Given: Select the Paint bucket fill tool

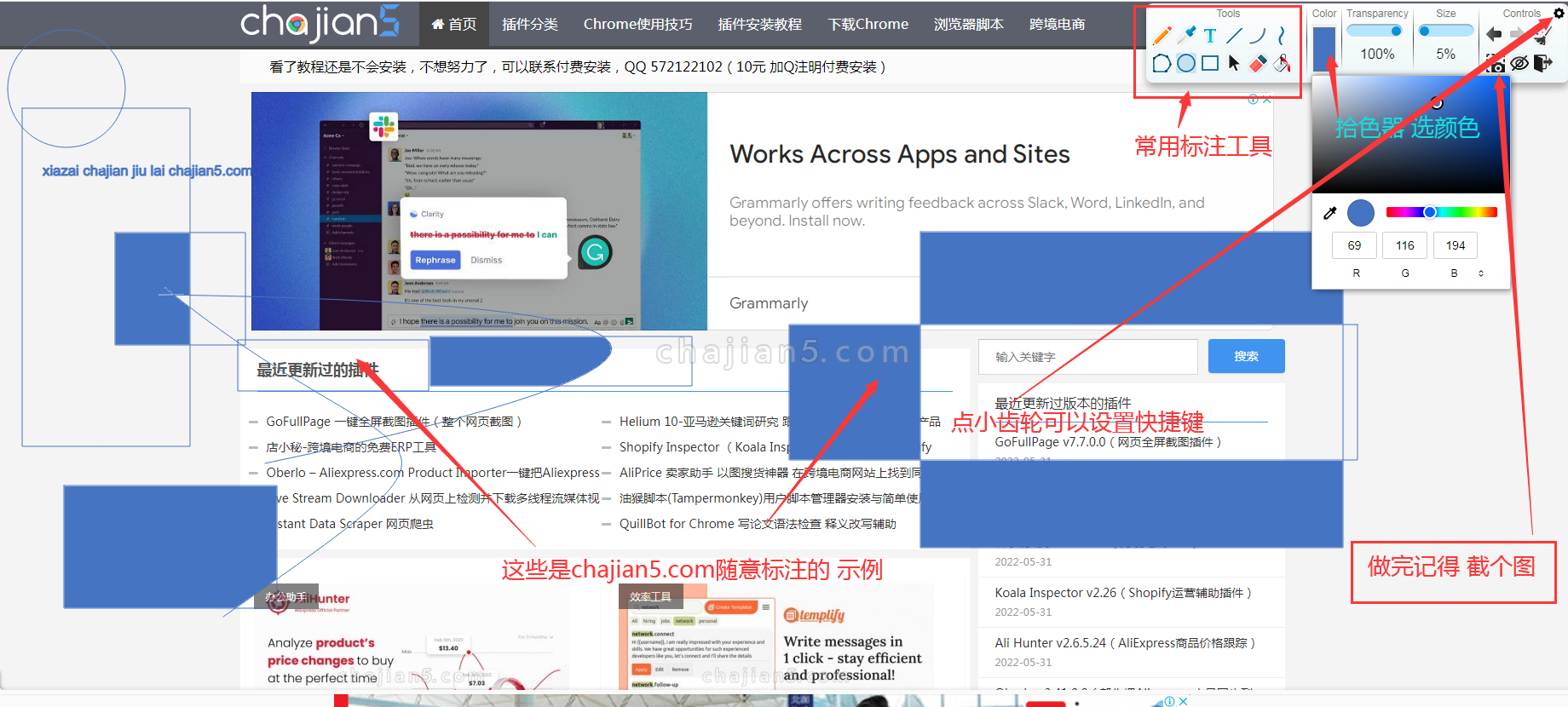Looking at the screenshot, I should [x=1282, y=63].
